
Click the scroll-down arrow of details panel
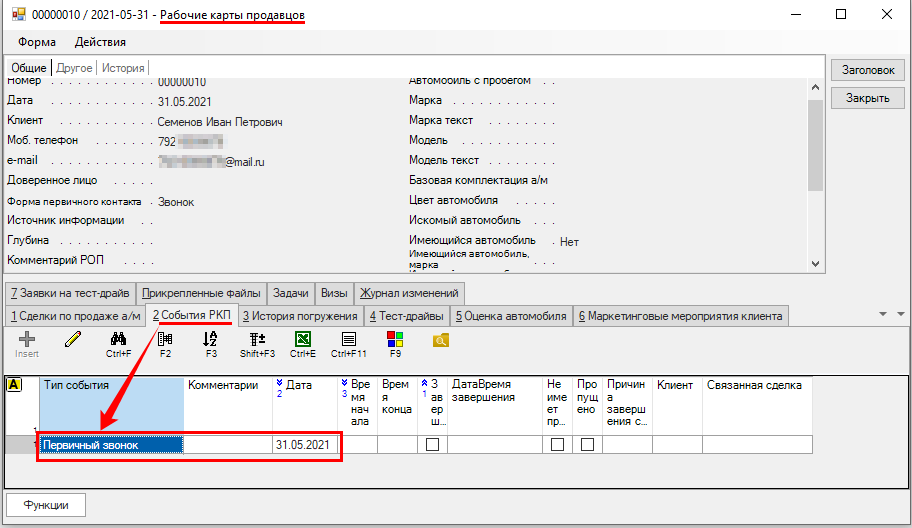point(815,263)
